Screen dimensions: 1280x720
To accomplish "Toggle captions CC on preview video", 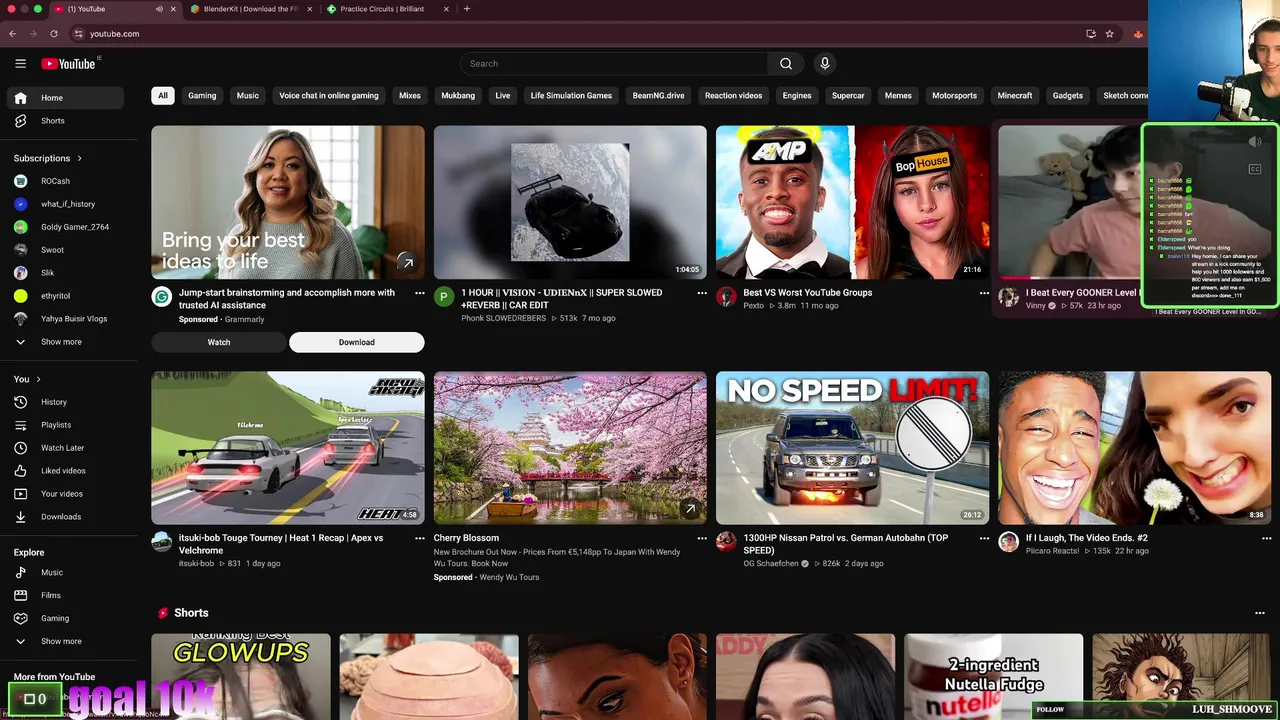I will tap(1255, 169).
